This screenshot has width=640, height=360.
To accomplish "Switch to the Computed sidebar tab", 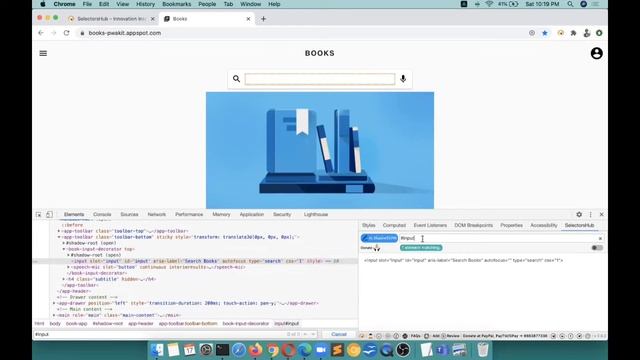I will pos(394,225).
